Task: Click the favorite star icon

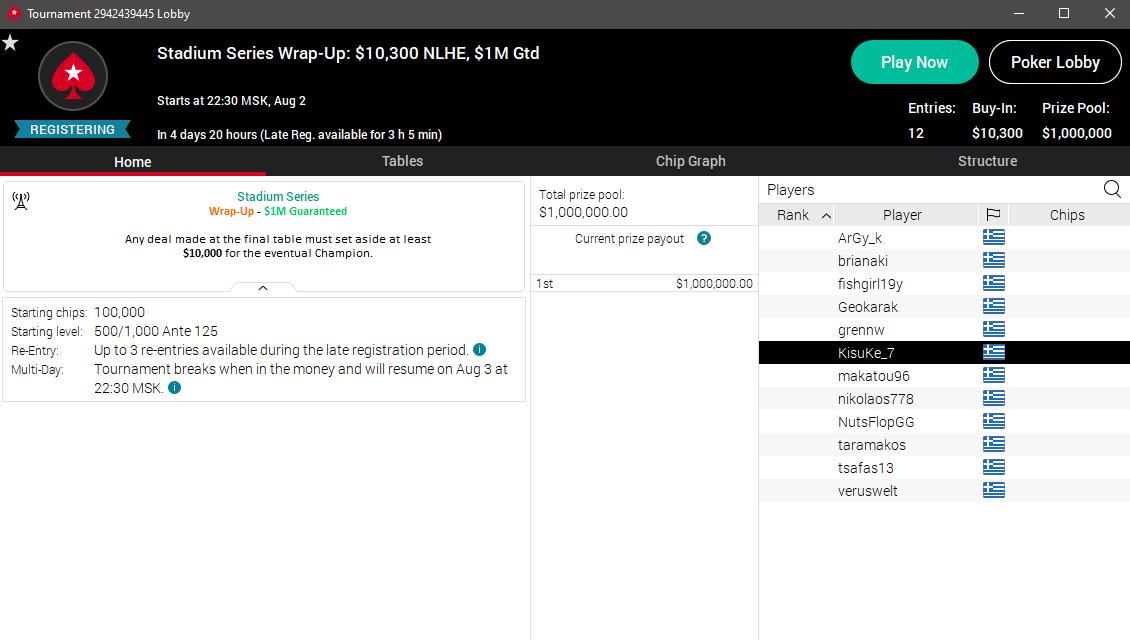Action: click(x=10, y=43)
